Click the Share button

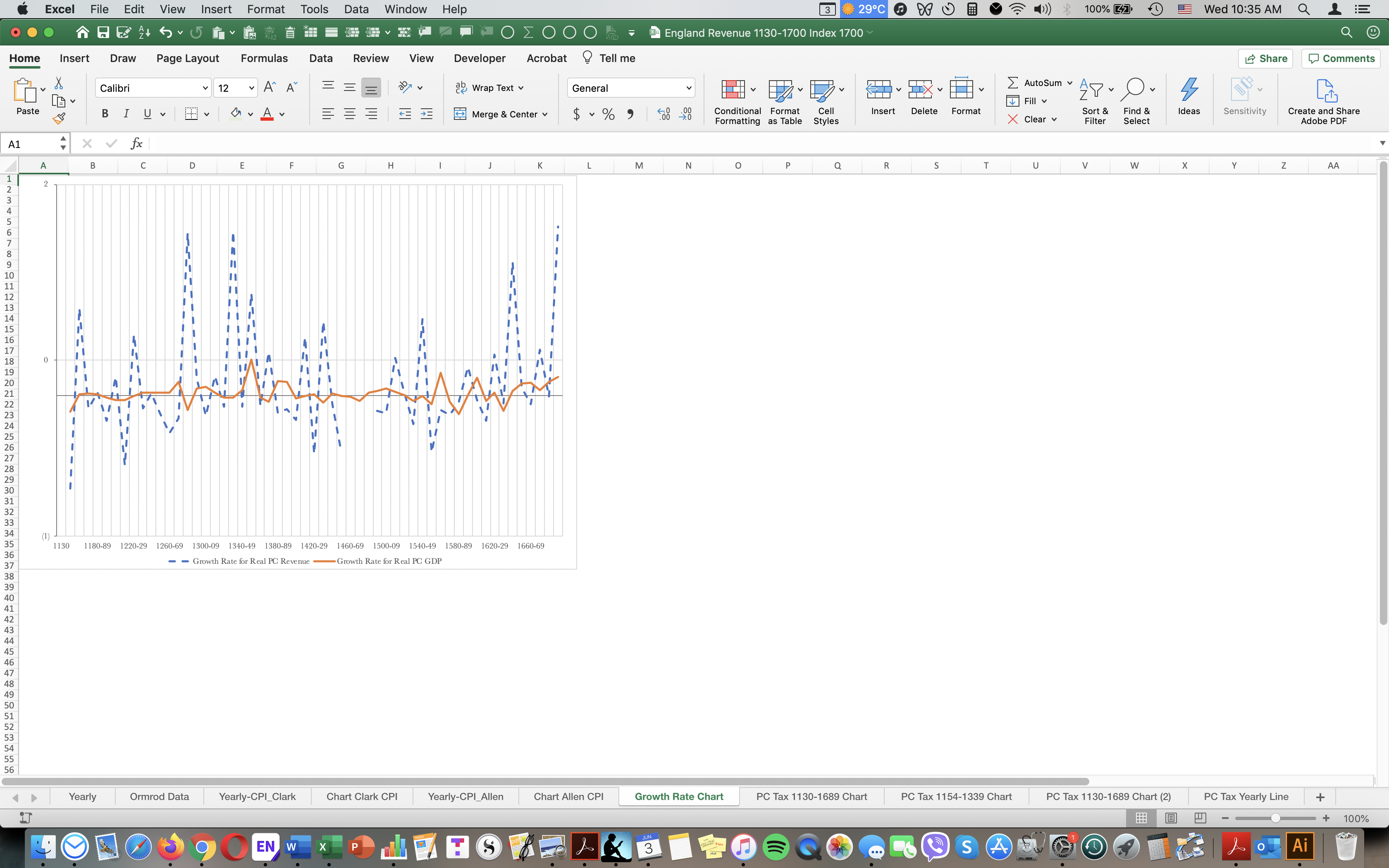pos(1265,58)
